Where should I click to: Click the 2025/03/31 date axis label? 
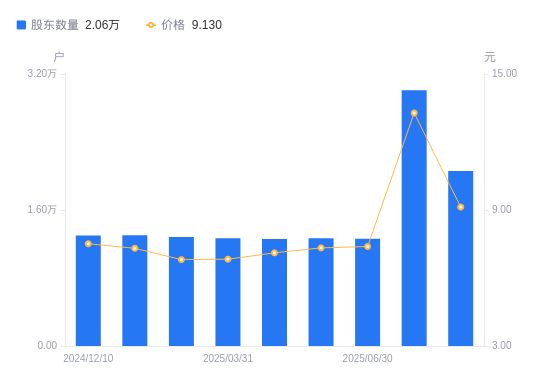228,358
